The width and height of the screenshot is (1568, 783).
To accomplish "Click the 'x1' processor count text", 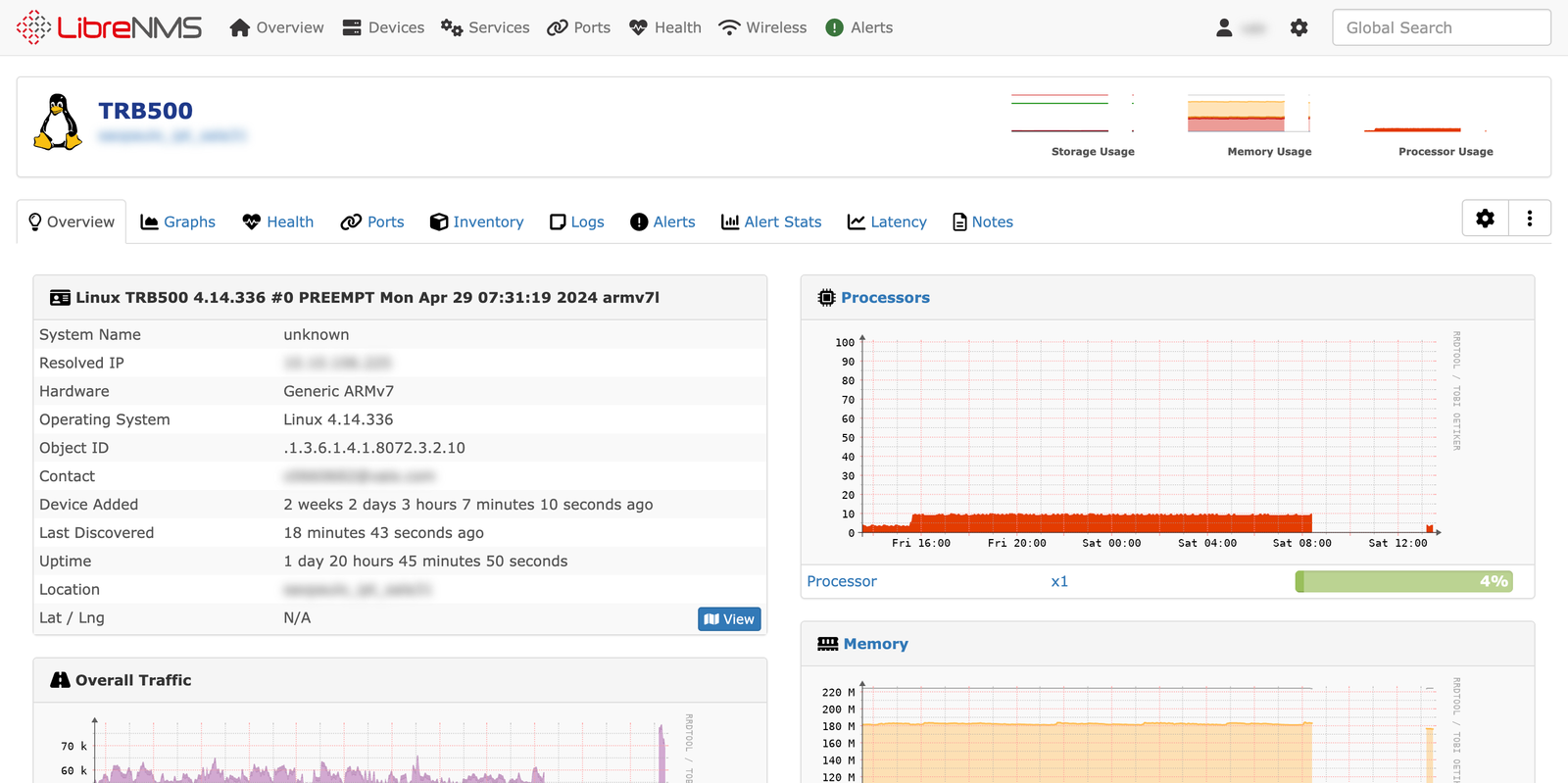I will click(1059, 581).
